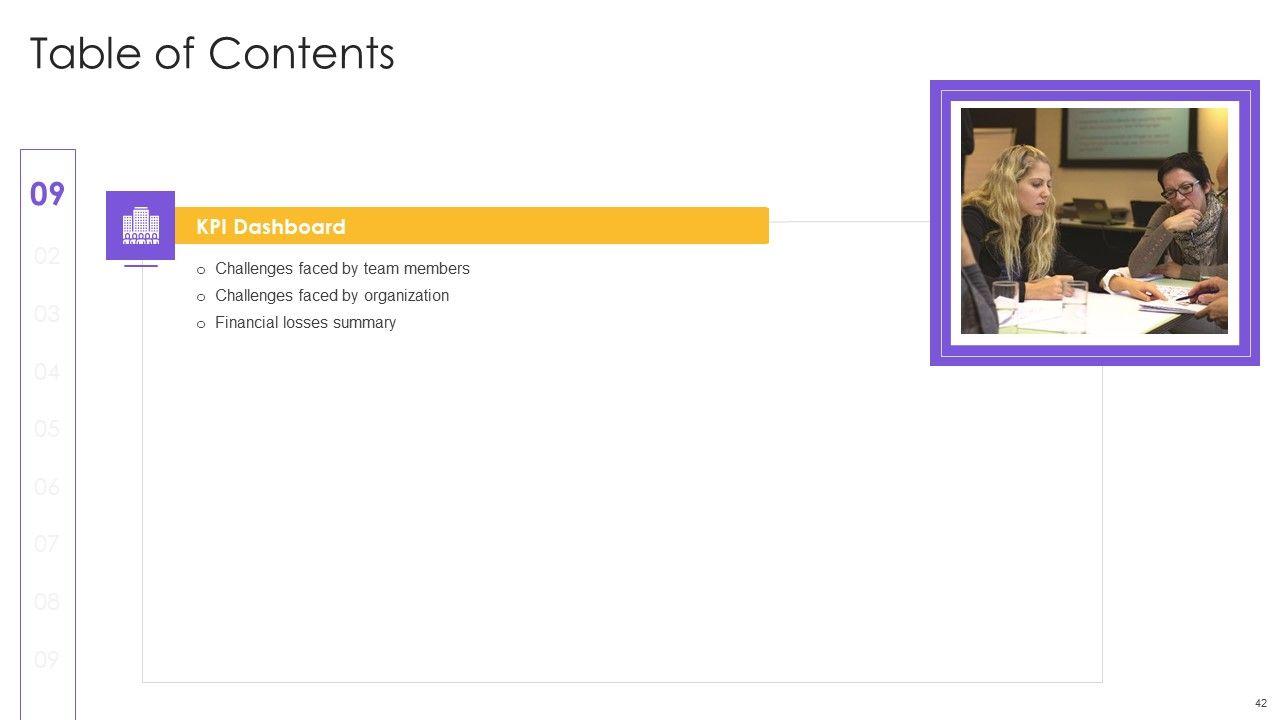1280x720 pixels.
Task: Open "Challenges faced by team members" item
Action: point(342,269)
